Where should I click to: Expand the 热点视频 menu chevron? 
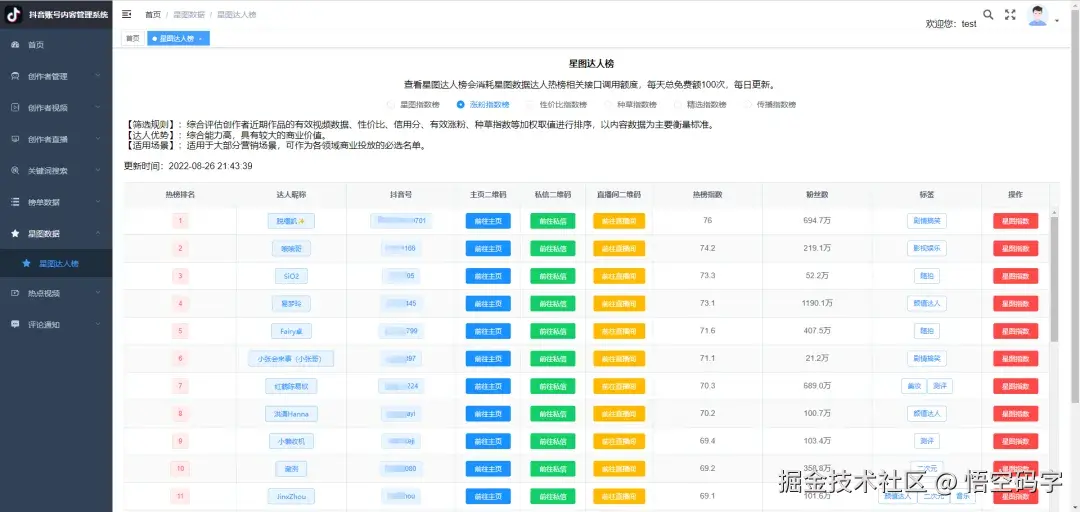click(x=98, y=293)
